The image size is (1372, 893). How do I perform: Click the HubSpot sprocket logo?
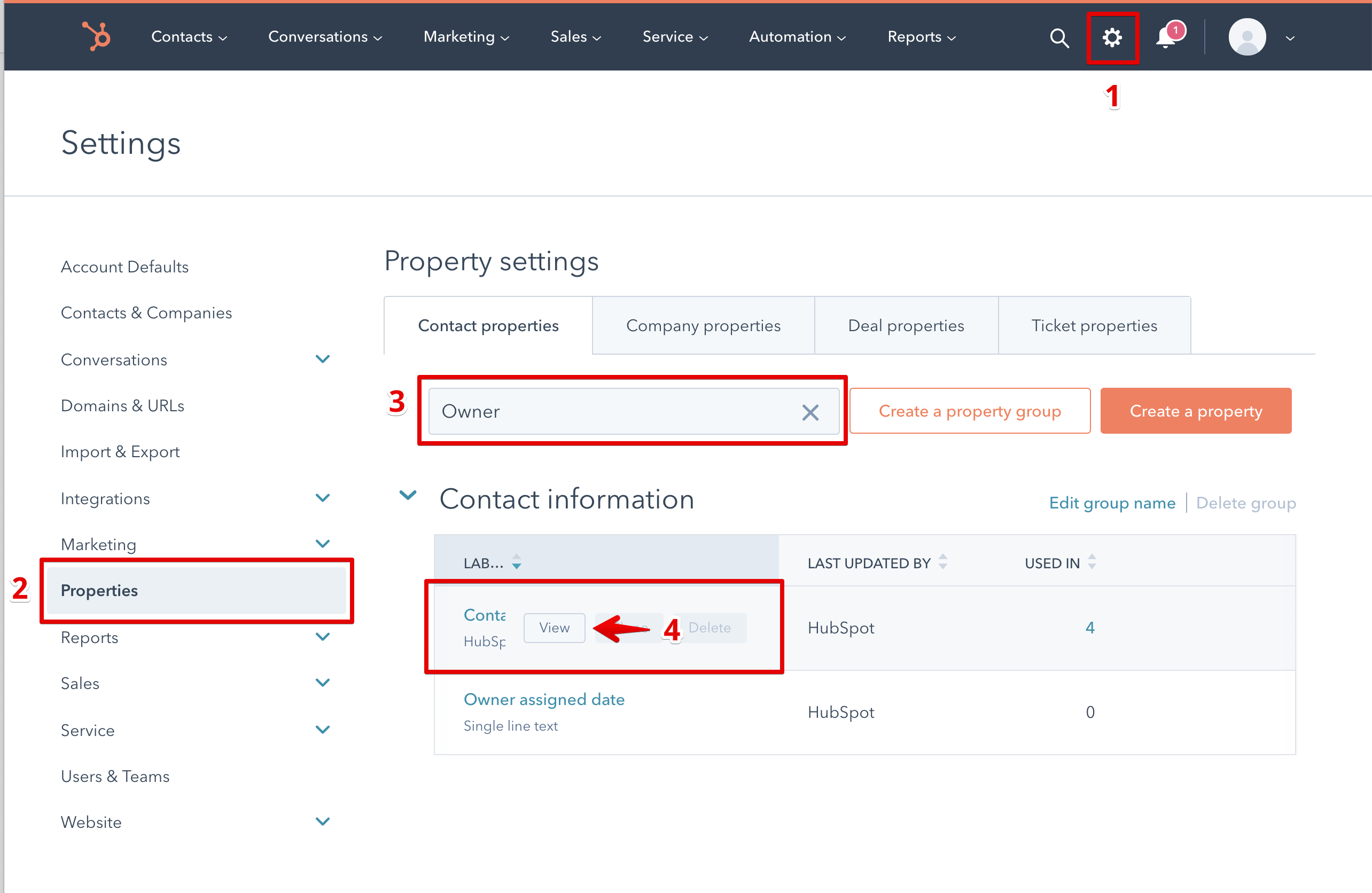coord(96,36)
